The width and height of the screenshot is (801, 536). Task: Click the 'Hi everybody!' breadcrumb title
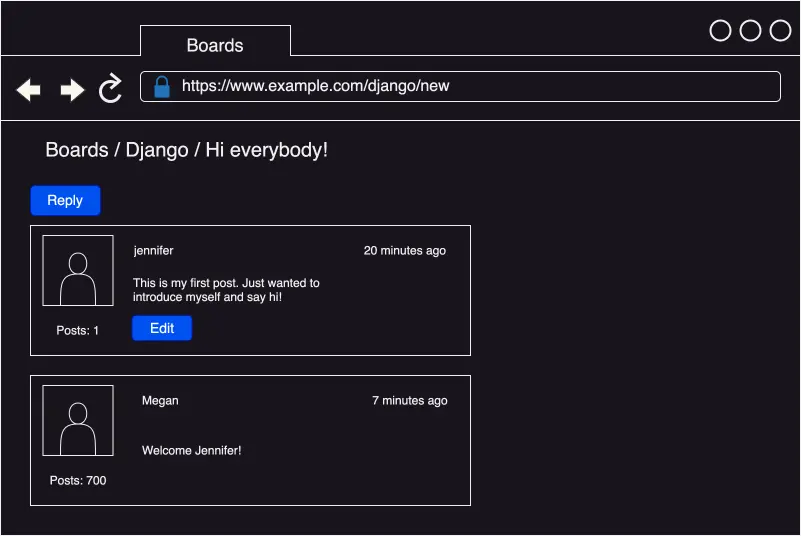point(266,151)
